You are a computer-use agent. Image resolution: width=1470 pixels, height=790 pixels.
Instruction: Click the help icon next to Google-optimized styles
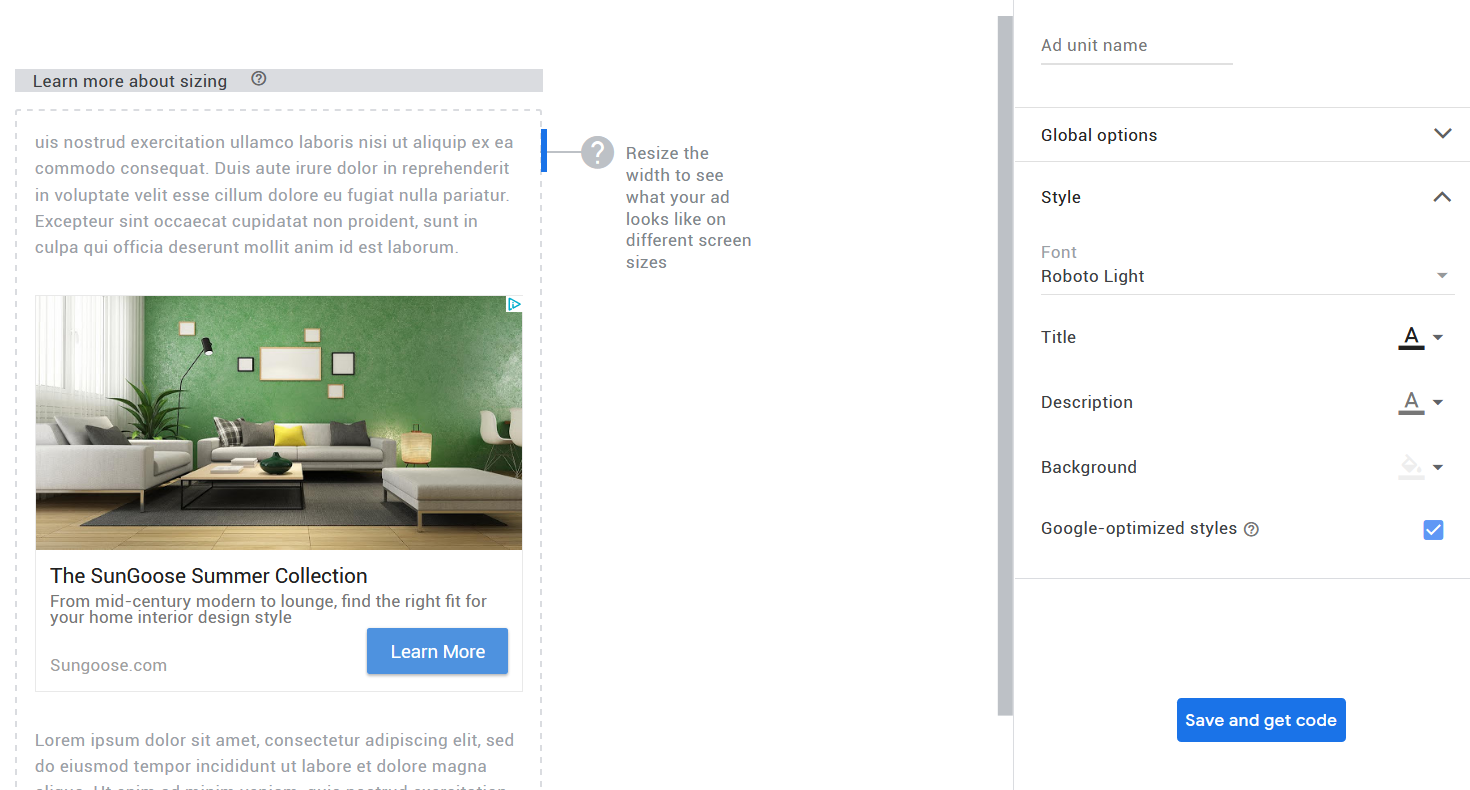coord(1251,529)
